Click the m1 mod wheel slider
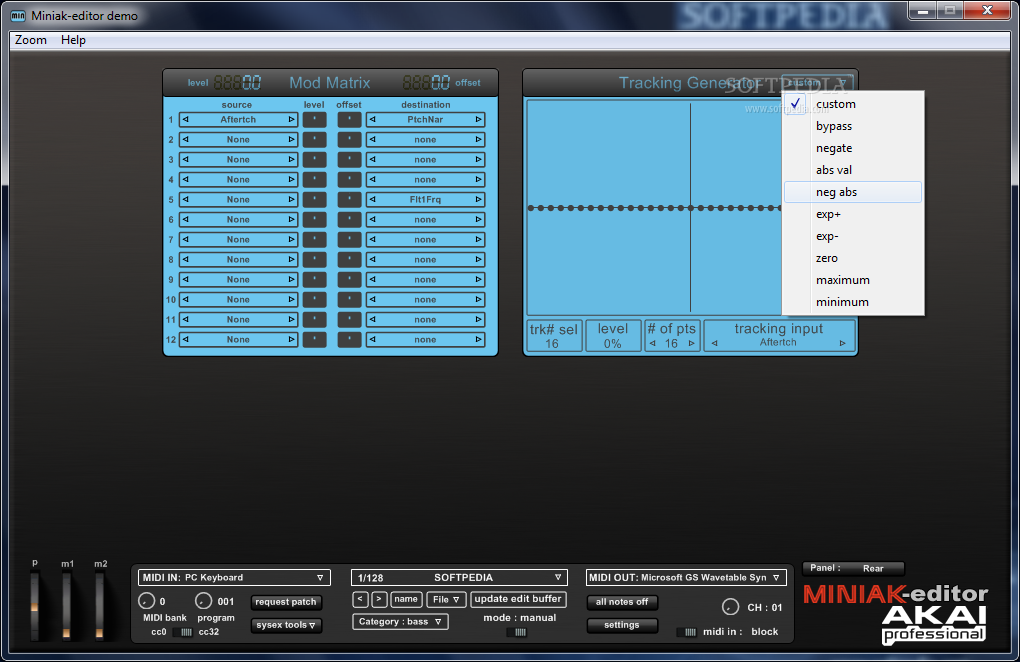This screenshot has height=662, width=1020. tap(66, 605)
